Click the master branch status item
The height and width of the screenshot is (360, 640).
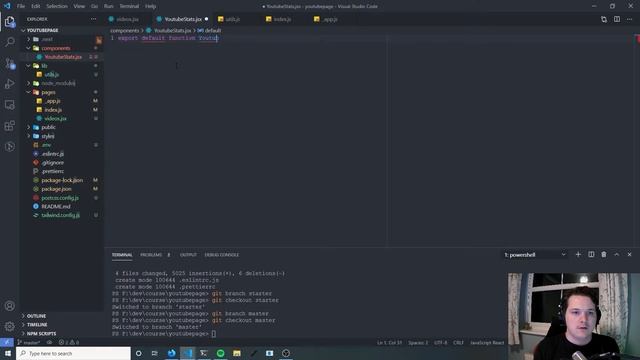(x=29, y=342)
